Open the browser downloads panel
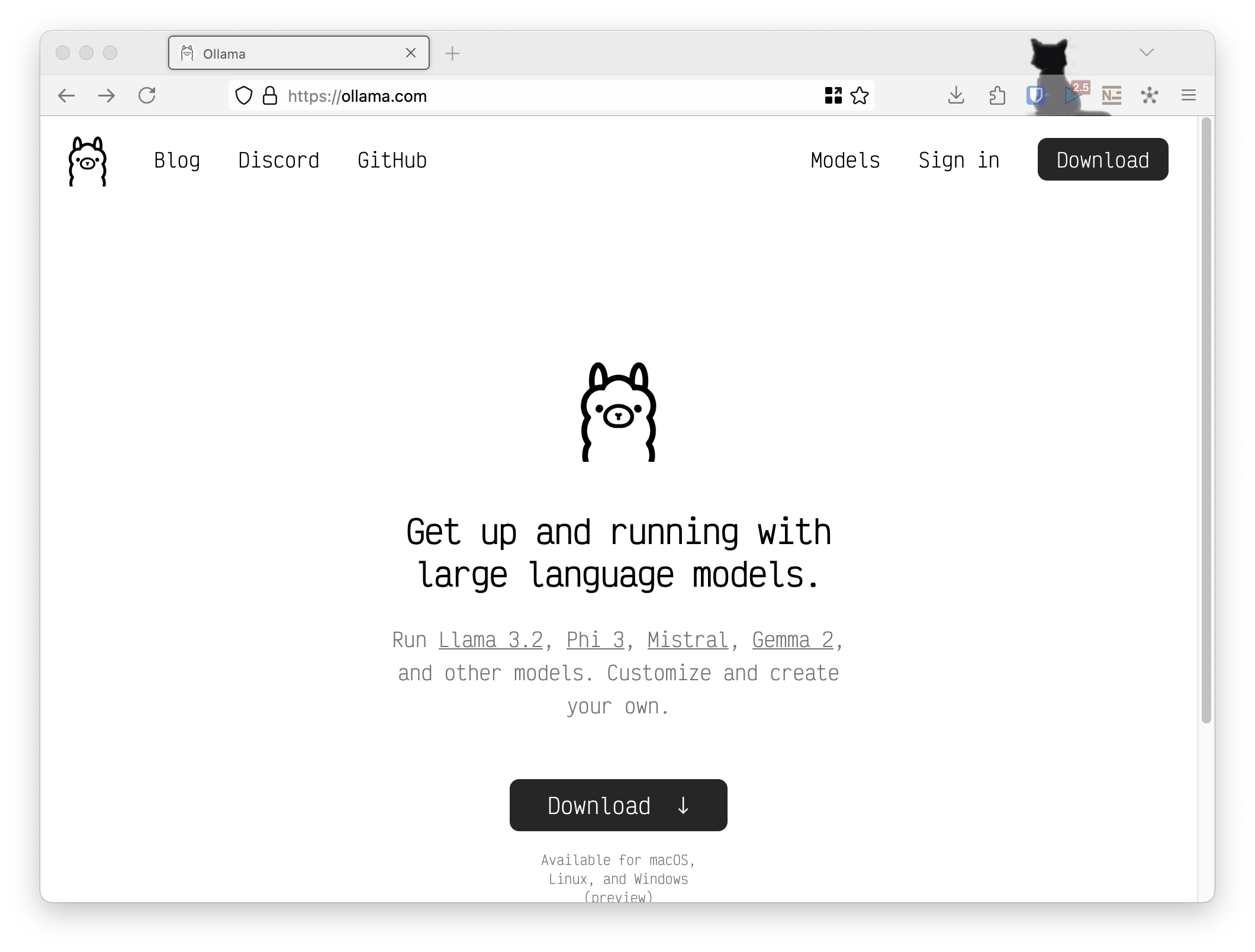Image resolution: width=1255 pixels, height=952 pixels. pos(956,95)
